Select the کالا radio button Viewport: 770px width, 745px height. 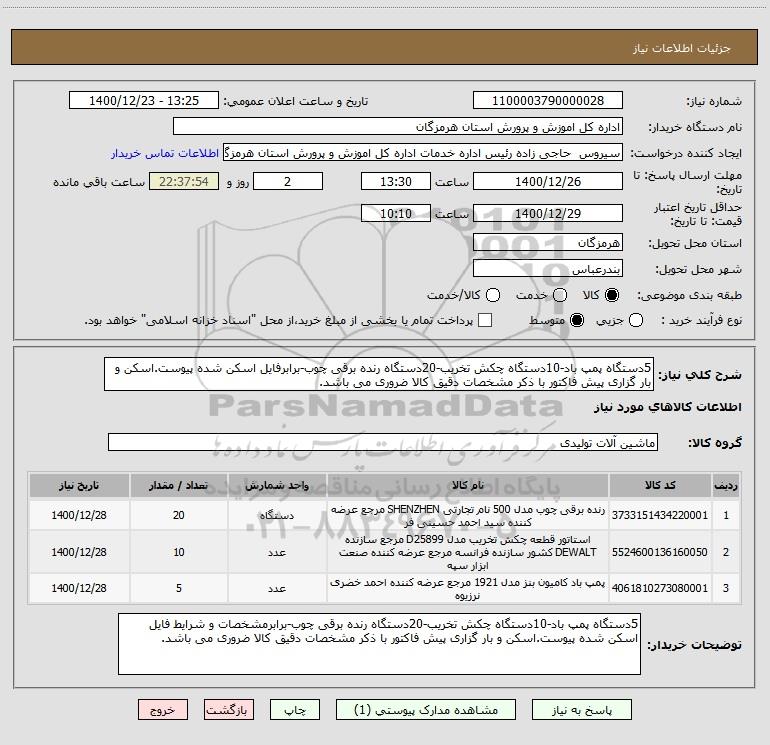coord(612,295)
